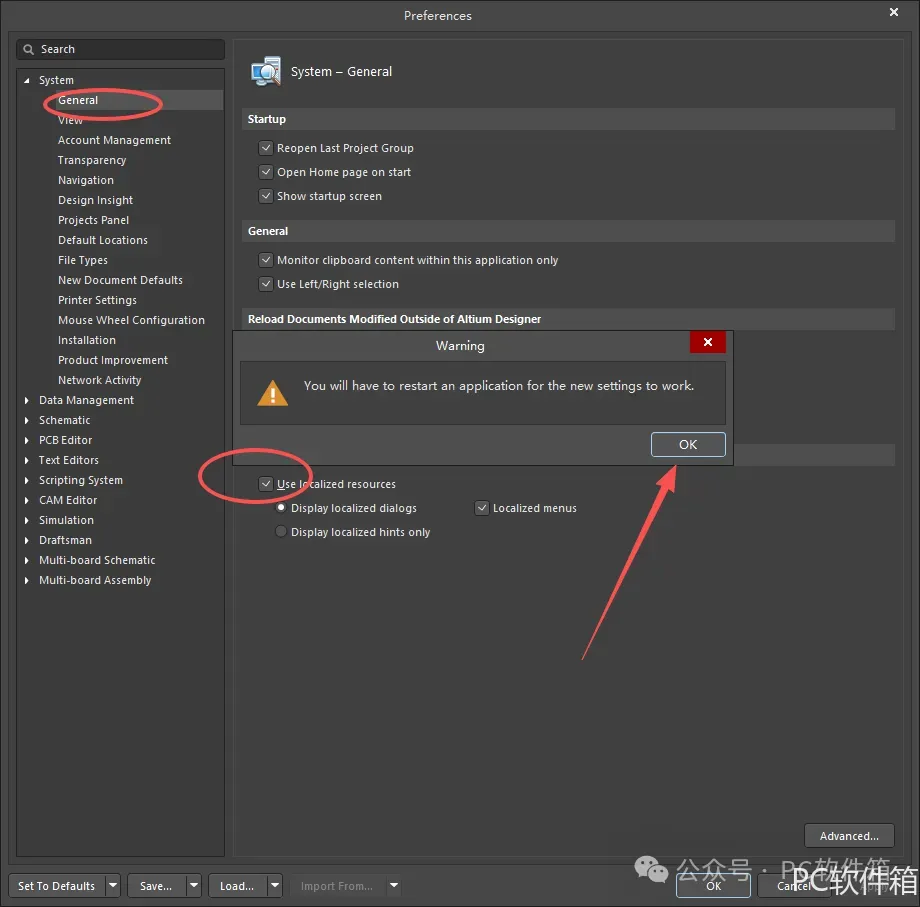Image resolution: width=920 pixels, height=907 pixels.
Task: Toggle Open Home page on start
Action: click(x=266, y=172)
